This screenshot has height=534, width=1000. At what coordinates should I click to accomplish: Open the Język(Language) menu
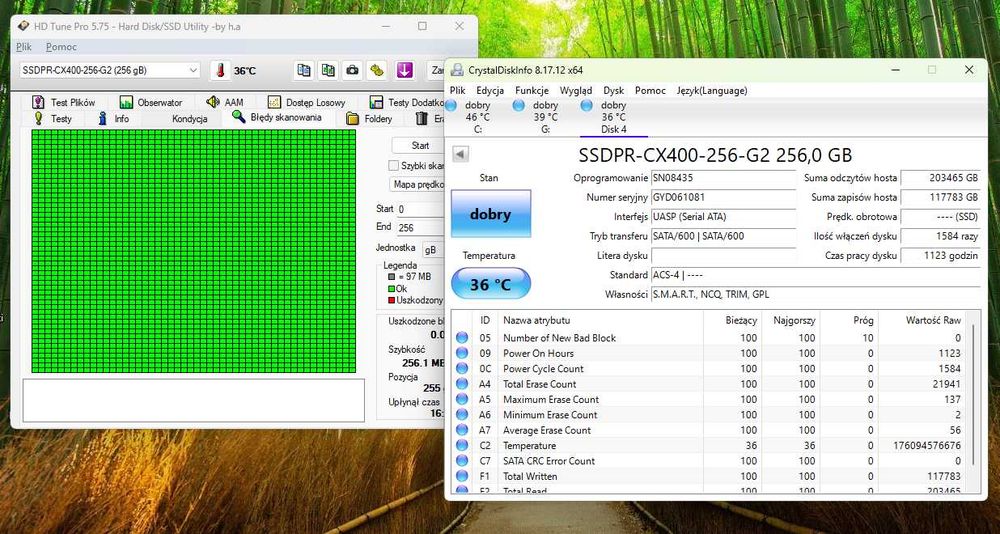[712, 91]
